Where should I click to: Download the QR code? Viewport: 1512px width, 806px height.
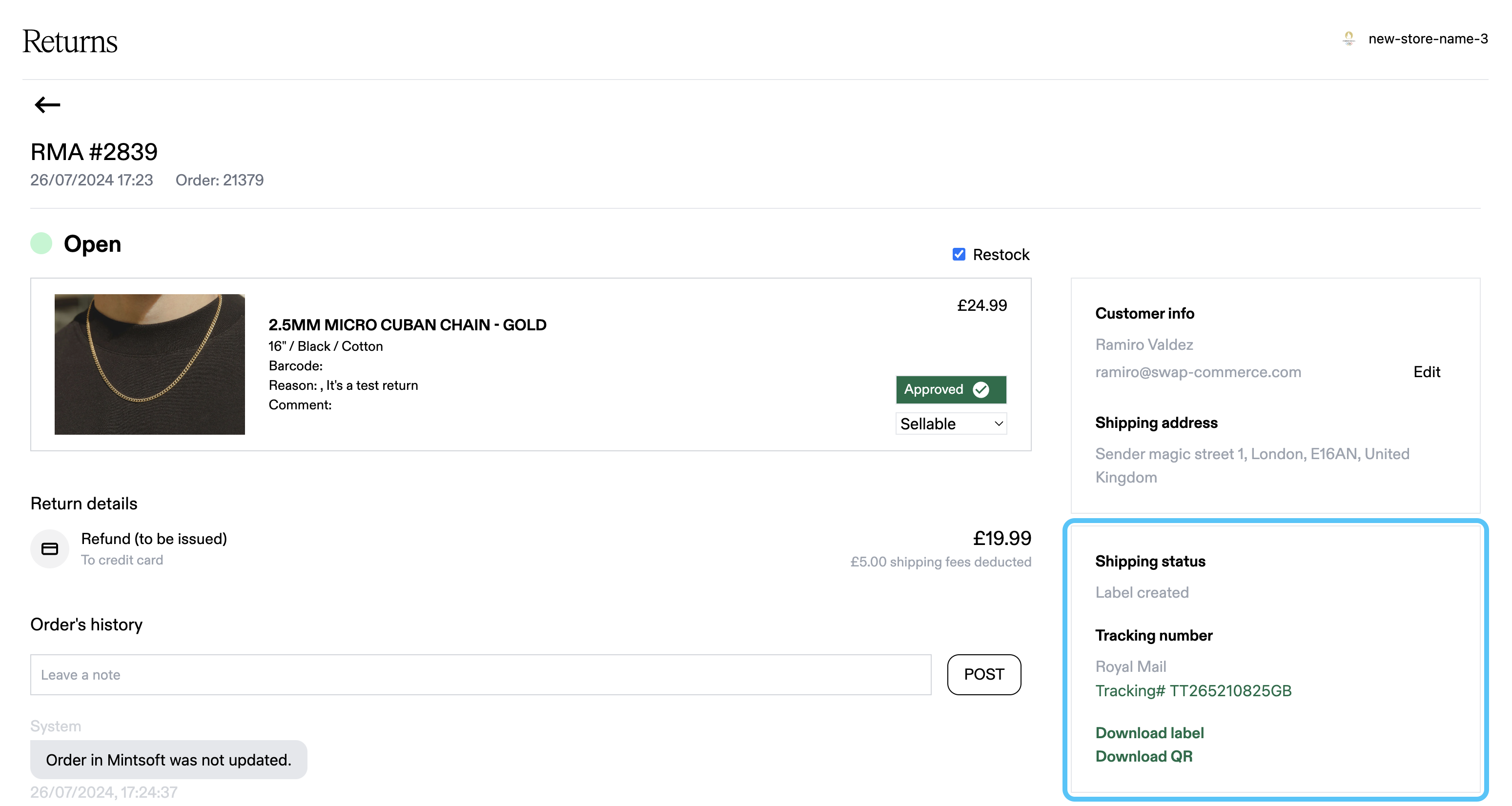[1144, 756]
